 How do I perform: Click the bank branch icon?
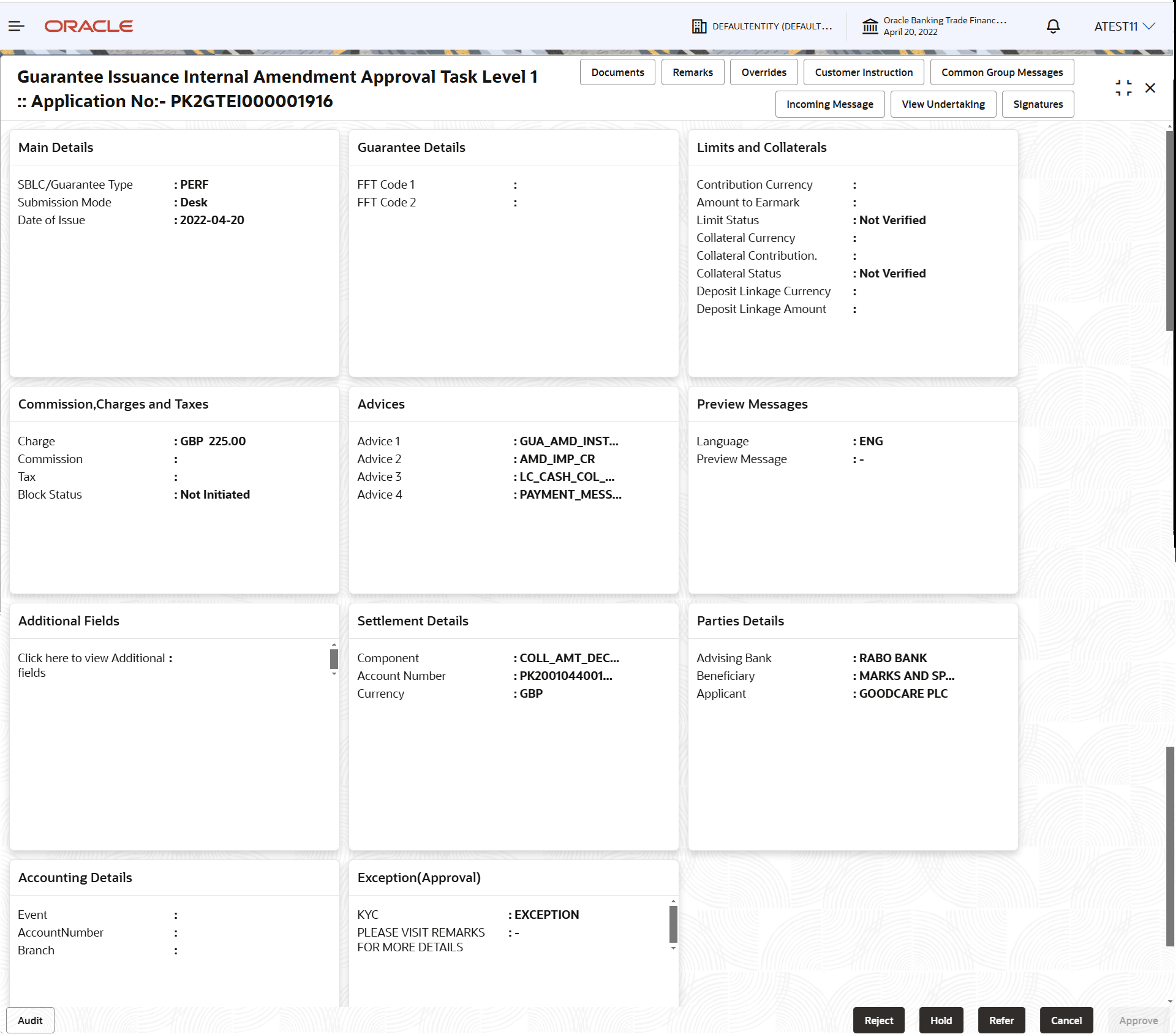[870, 26]
